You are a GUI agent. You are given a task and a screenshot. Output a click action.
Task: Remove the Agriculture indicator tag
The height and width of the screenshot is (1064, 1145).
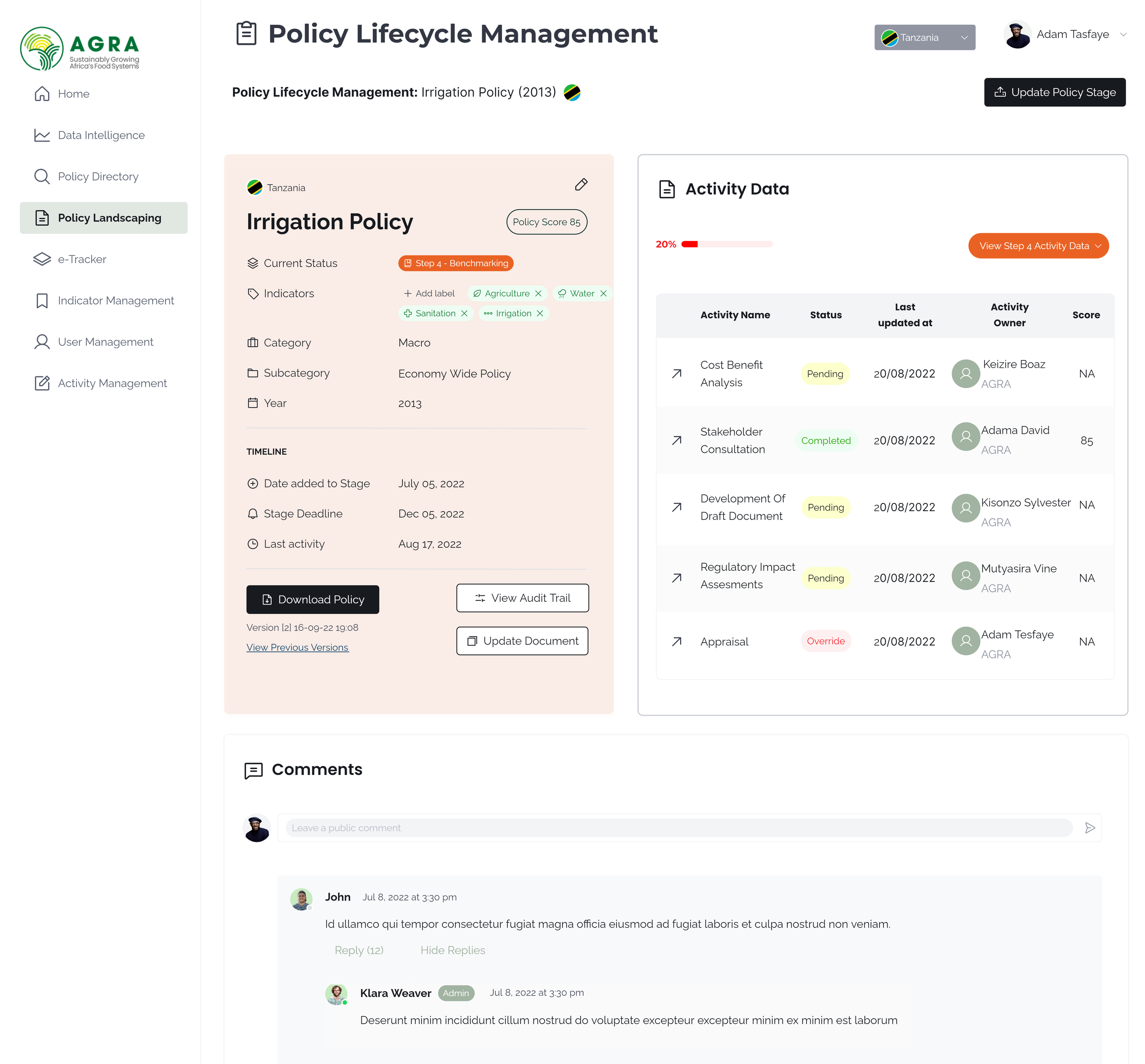(538, 294)
